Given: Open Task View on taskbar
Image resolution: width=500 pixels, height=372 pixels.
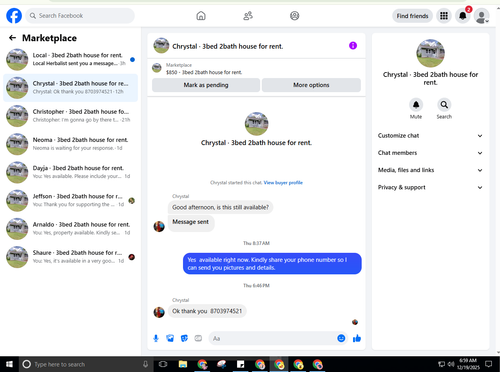Looking at the screenshot, I should pos(163,364).
